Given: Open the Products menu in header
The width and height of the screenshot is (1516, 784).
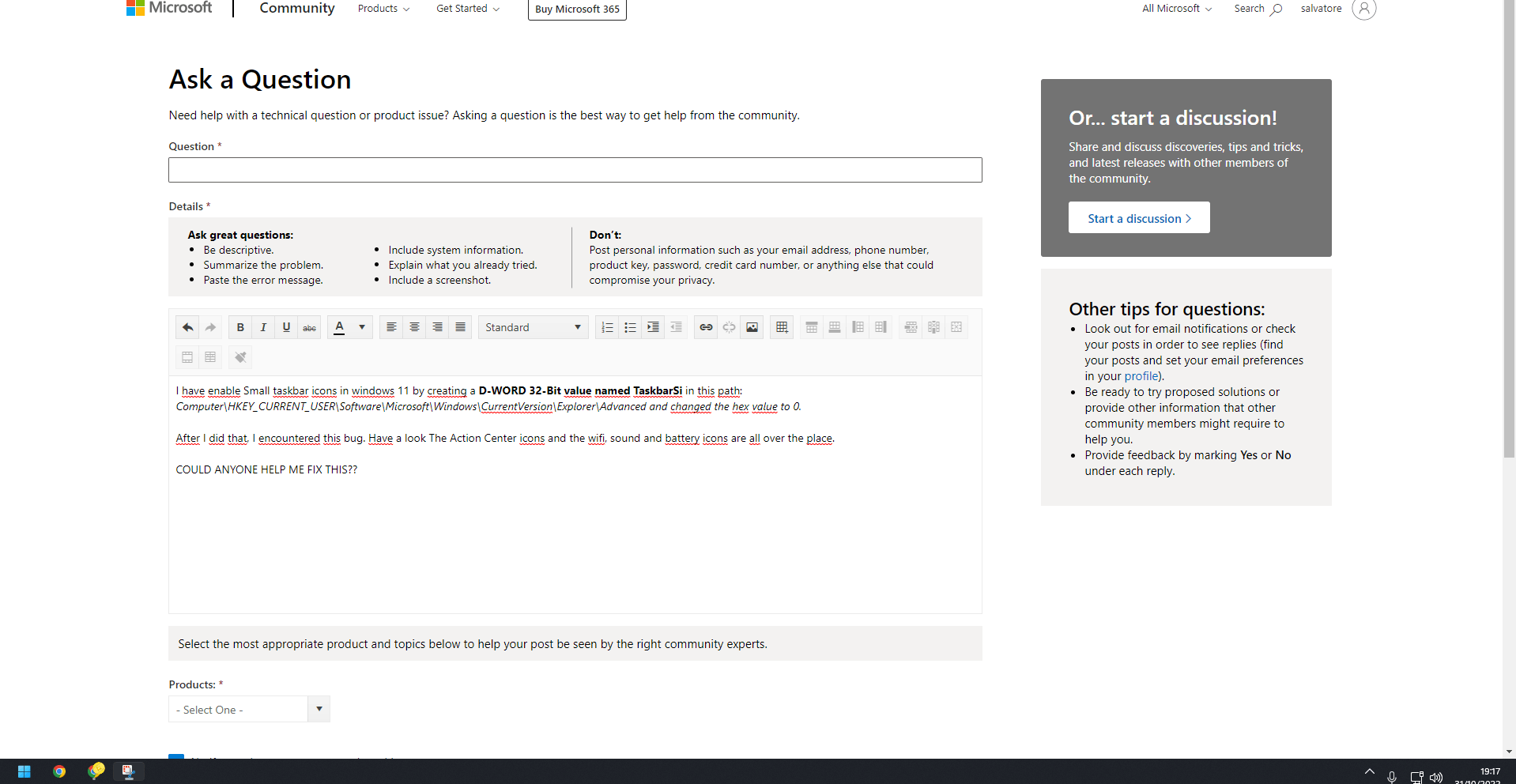Looking at the screenshot, I should [383, 9].
